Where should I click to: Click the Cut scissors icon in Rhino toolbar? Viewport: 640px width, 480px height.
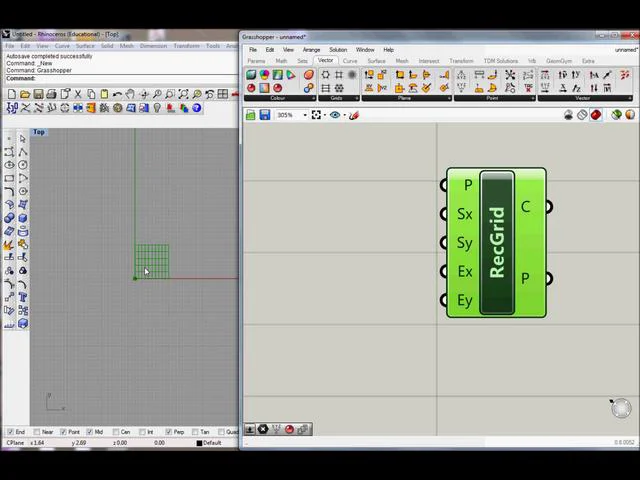[x=78, y=94]
